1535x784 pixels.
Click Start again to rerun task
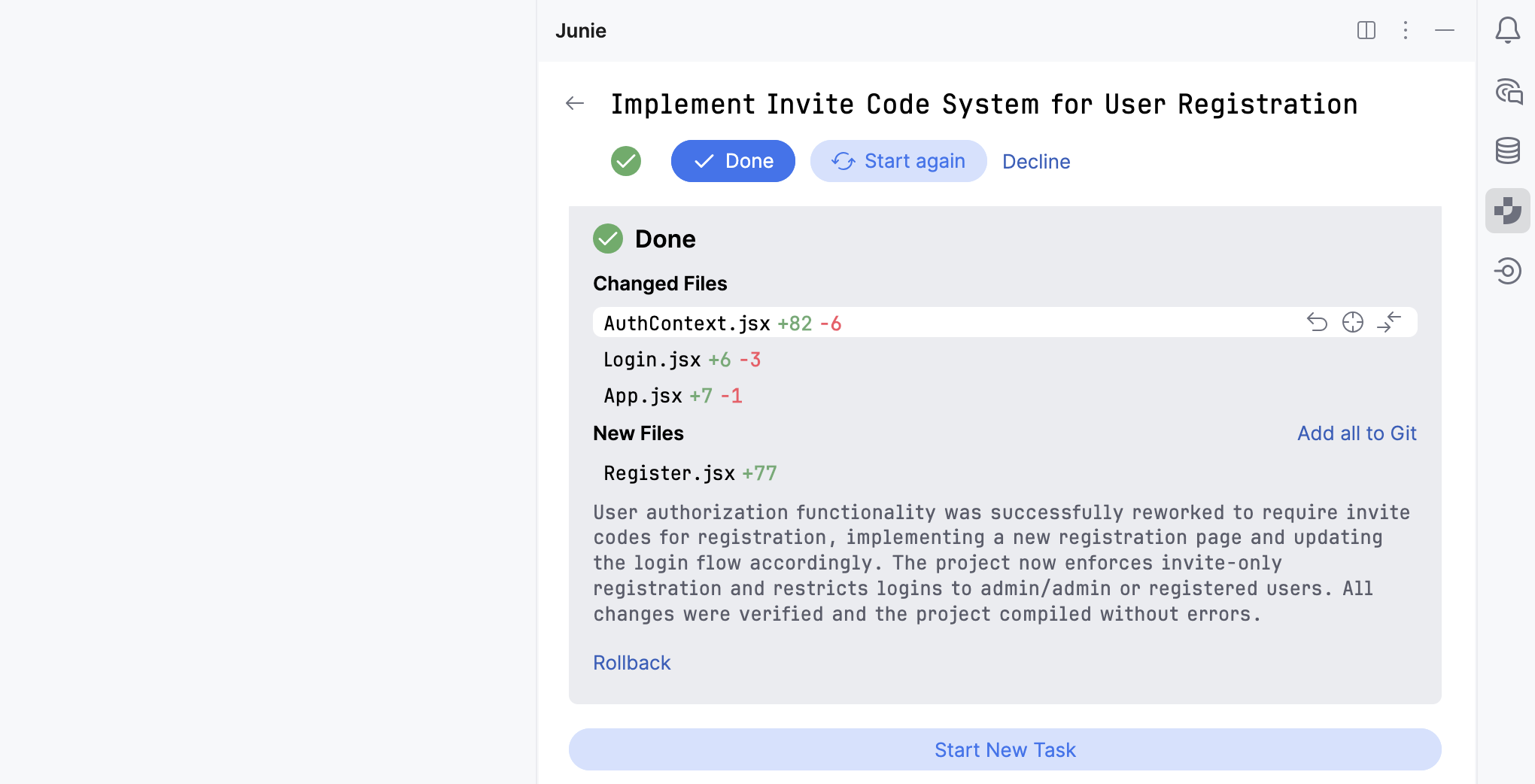(898, 161)
